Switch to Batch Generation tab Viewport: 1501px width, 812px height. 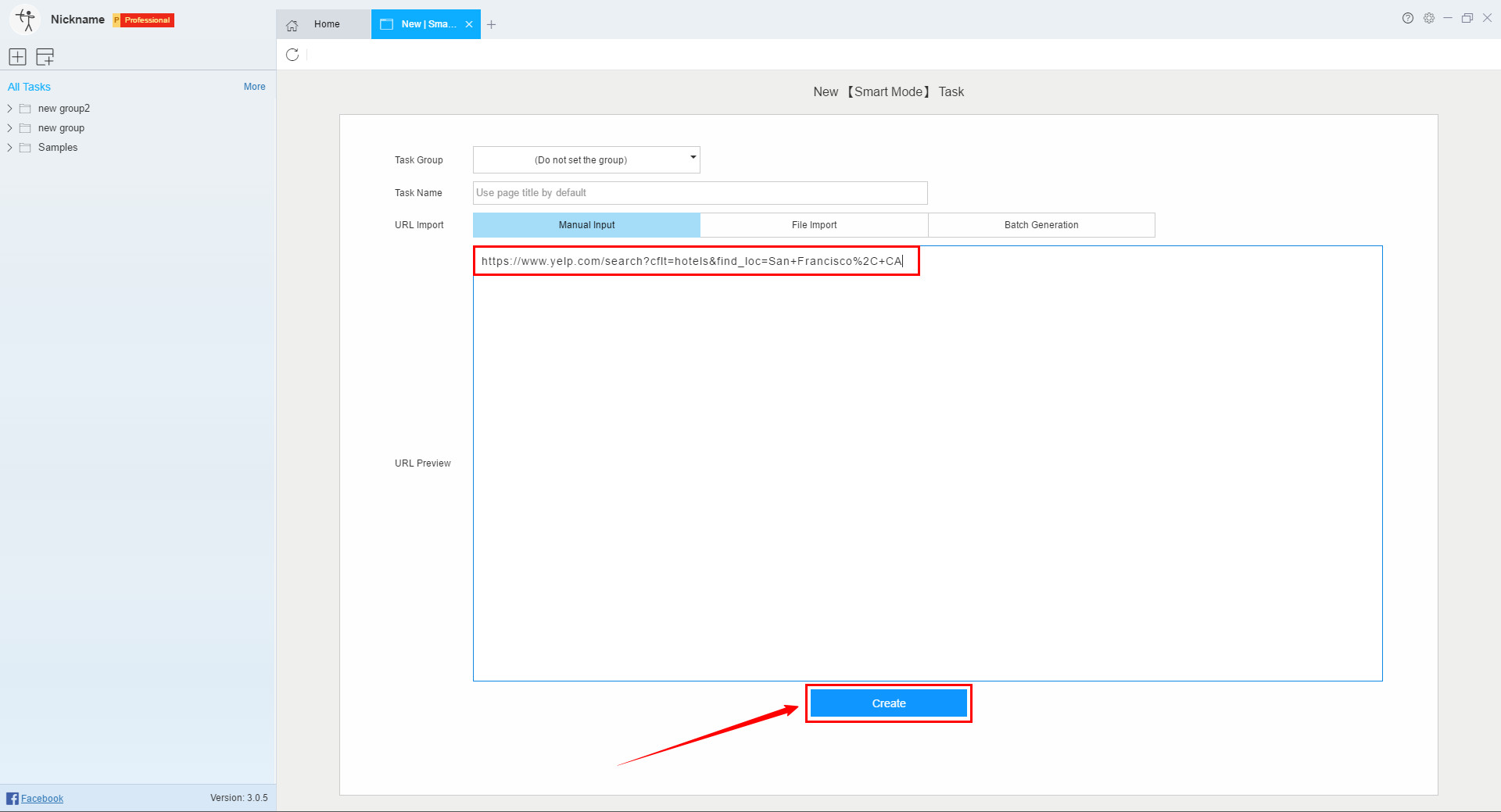1041,225
